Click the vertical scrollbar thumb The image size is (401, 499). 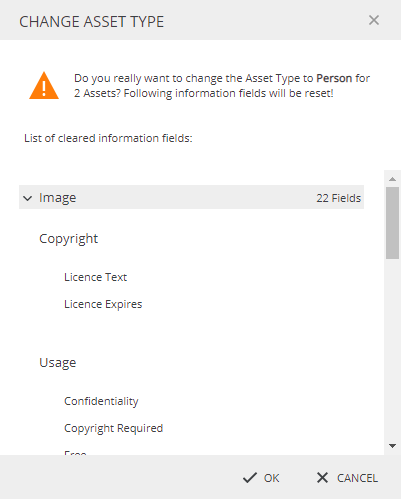(393, 223)
